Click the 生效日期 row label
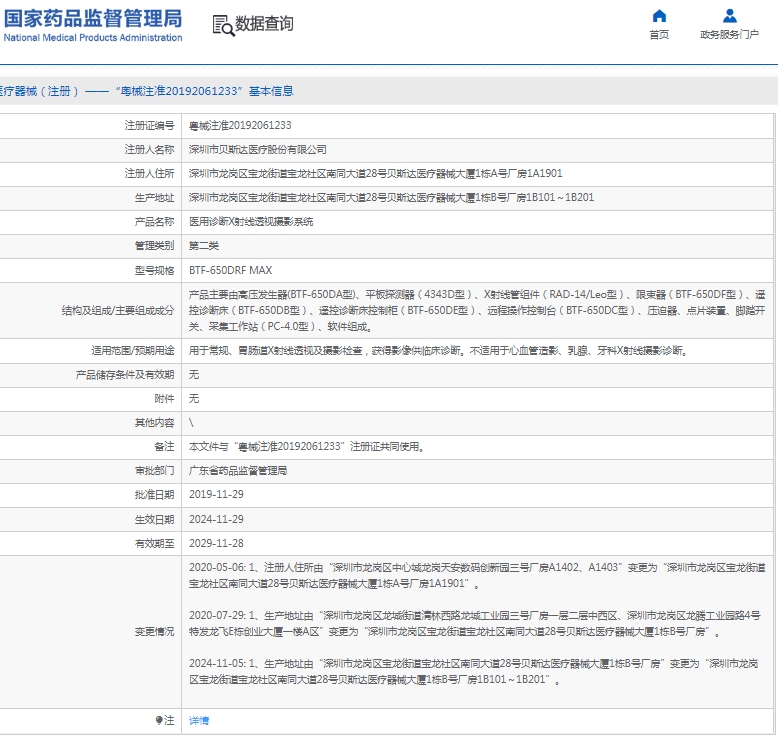Image resolution: width=778 pixels, height=738 pixels. click(x=154, y=519)
